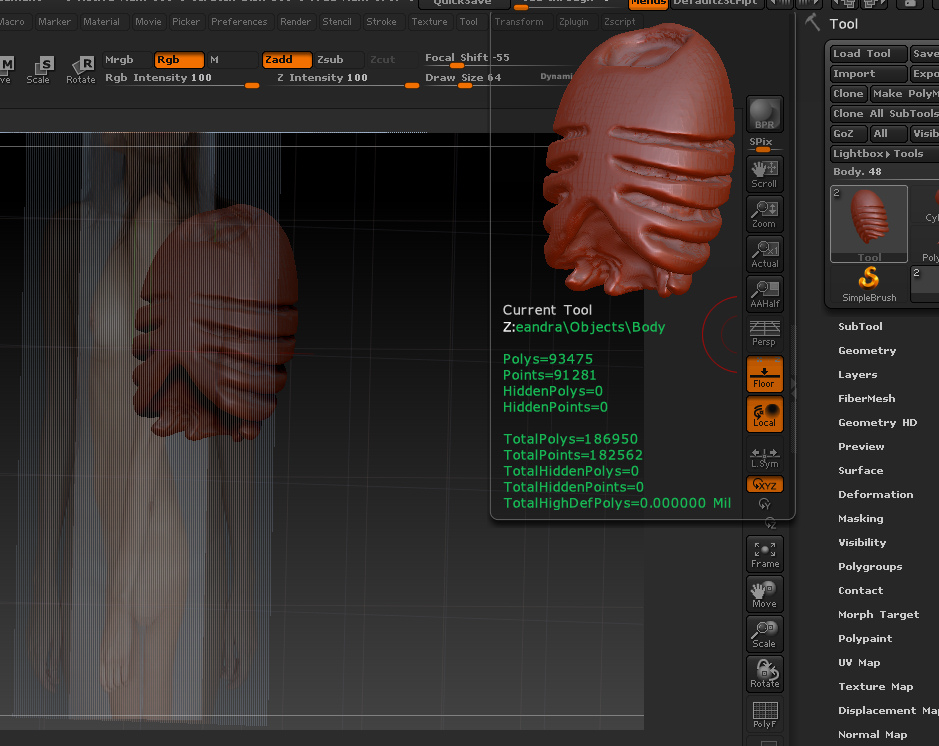Toggle Persp perspective view

pos(765,333)
